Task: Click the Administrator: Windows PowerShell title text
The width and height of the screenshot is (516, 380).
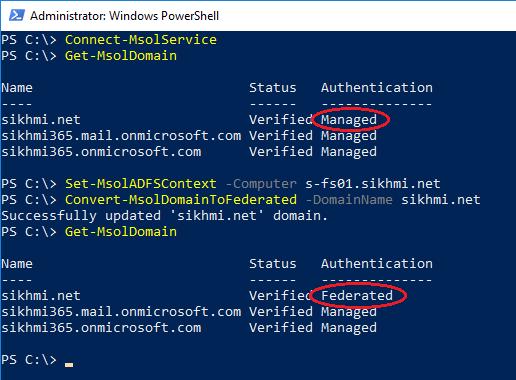Action: 124,16
